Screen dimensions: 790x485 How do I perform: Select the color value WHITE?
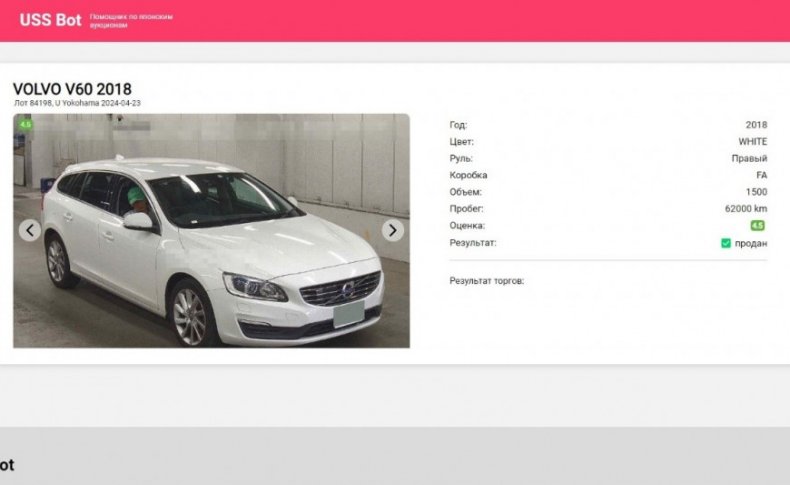[753, 142]
